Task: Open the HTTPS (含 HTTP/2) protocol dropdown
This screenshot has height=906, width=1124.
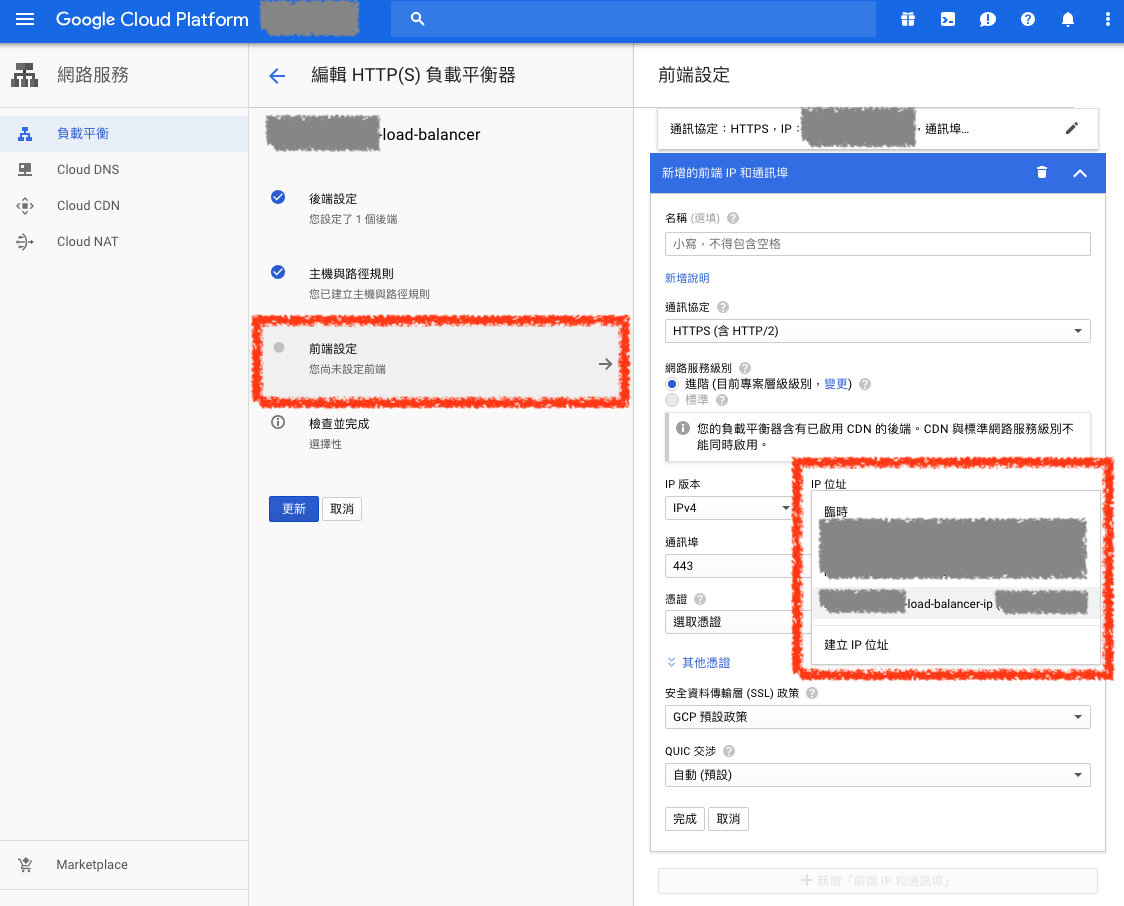Action: point(877,331)
